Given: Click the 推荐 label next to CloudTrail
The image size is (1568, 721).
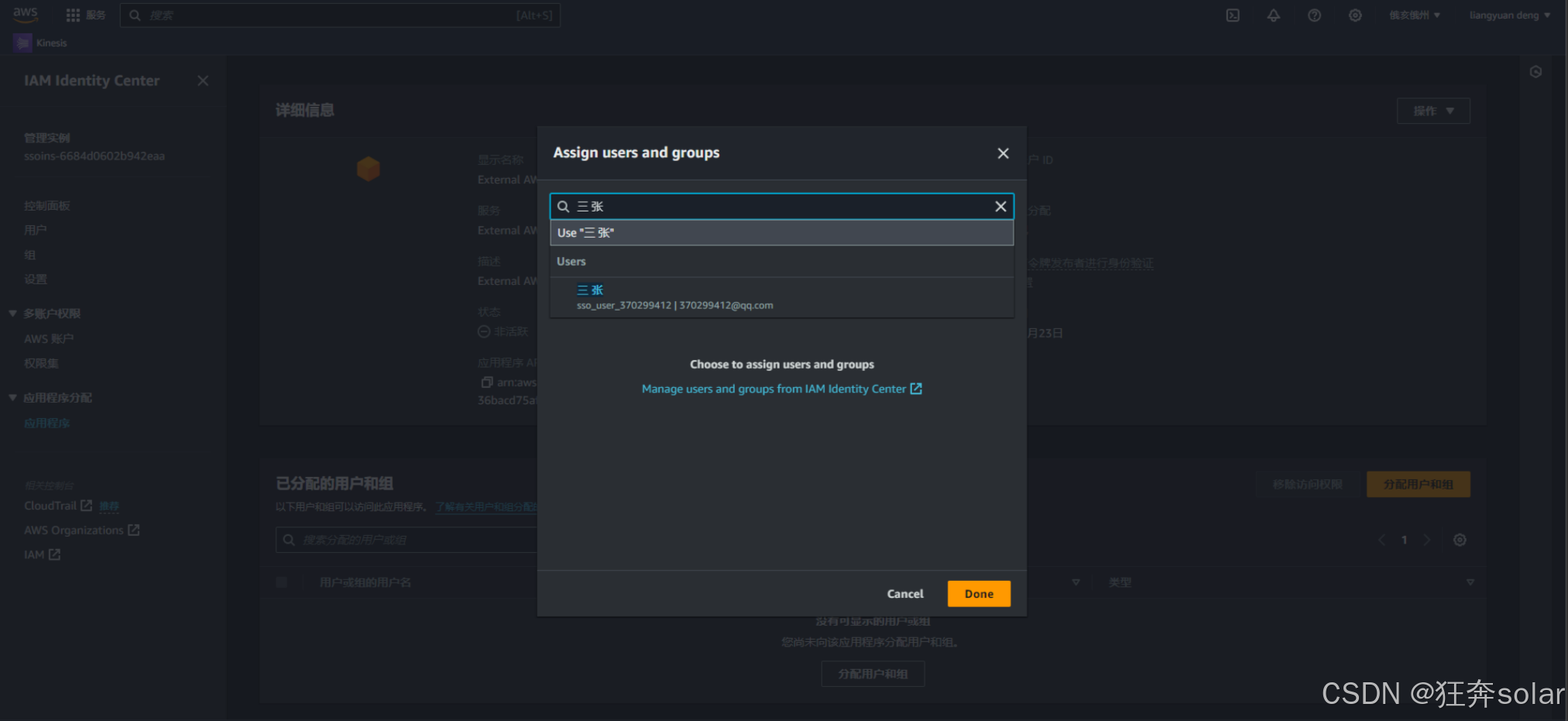Looking at the screenshot, I should point(109,506).
